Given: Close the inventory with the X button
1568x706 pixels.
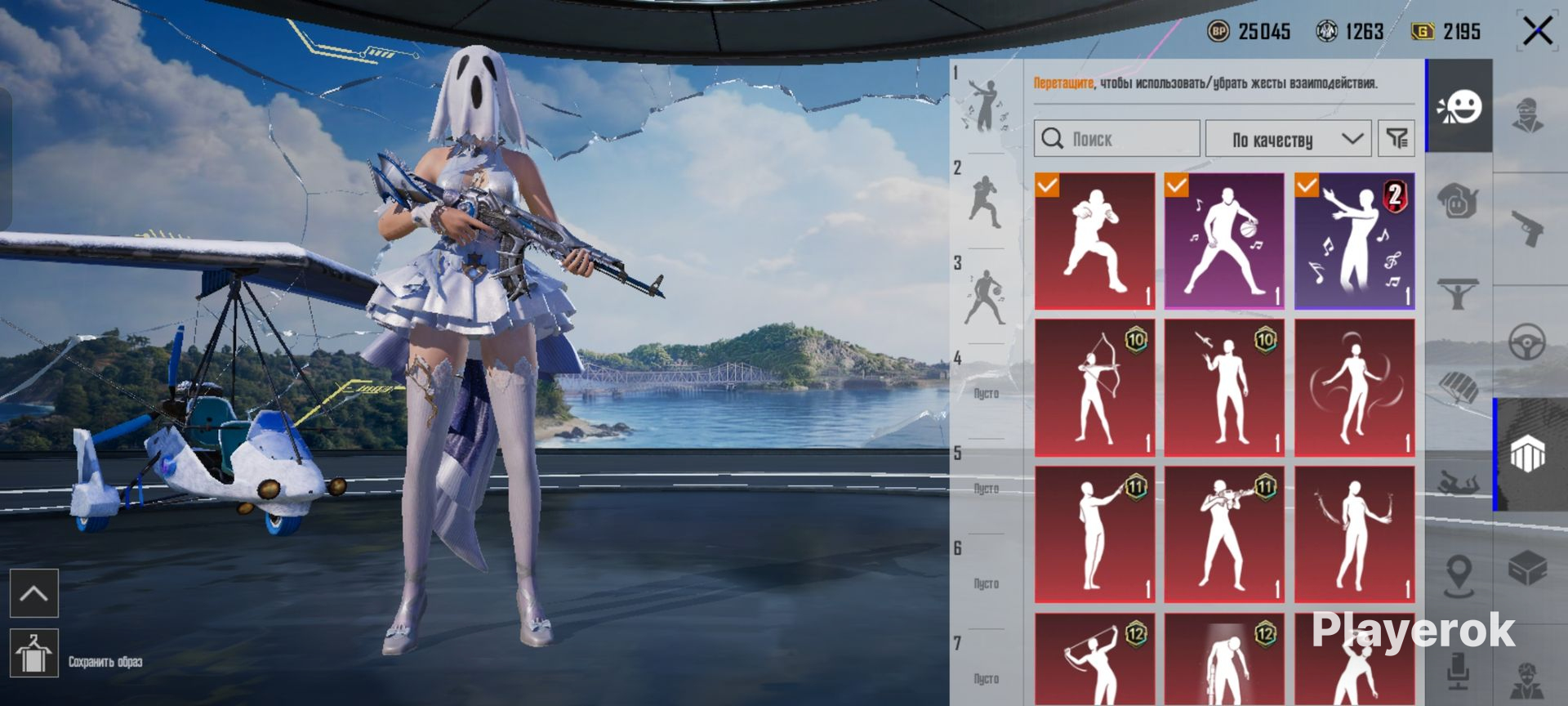Looking at the screenshot, I should (x=1538, y=31).
